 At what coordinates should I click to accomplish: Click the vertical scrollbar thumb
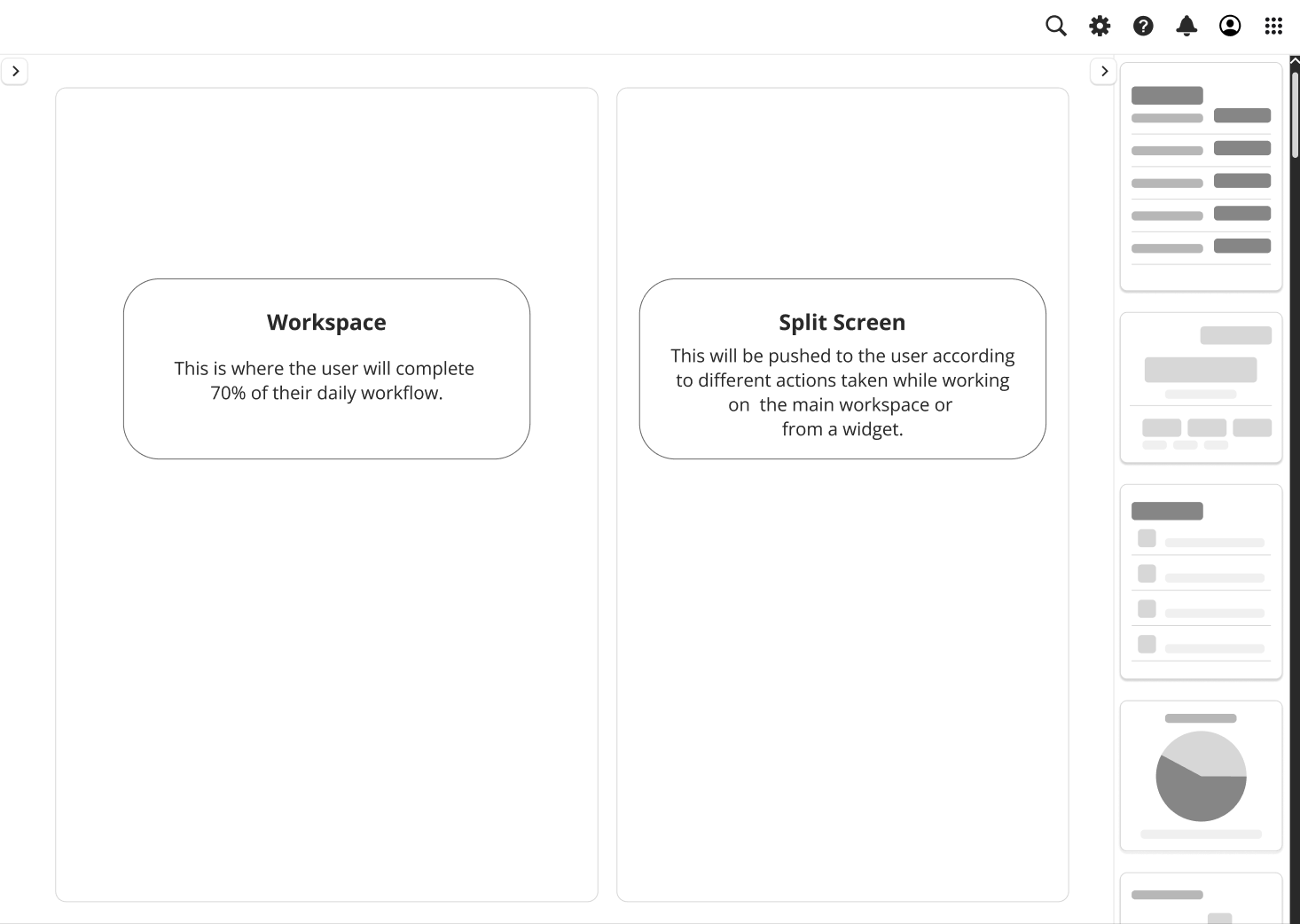point(1295,114)
